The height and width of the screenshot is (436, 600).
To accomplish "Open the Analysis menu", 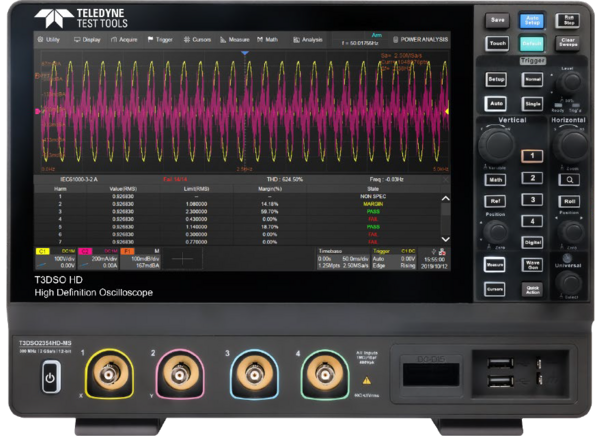I will pyautogui.click(x=308, y=39).
